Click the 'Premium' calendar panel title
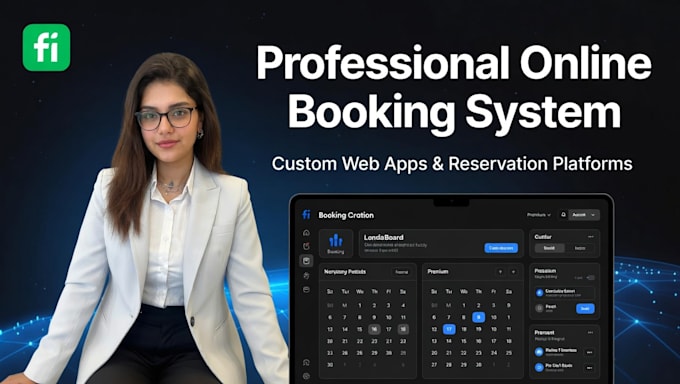680x384 pixels. point(438,272)
